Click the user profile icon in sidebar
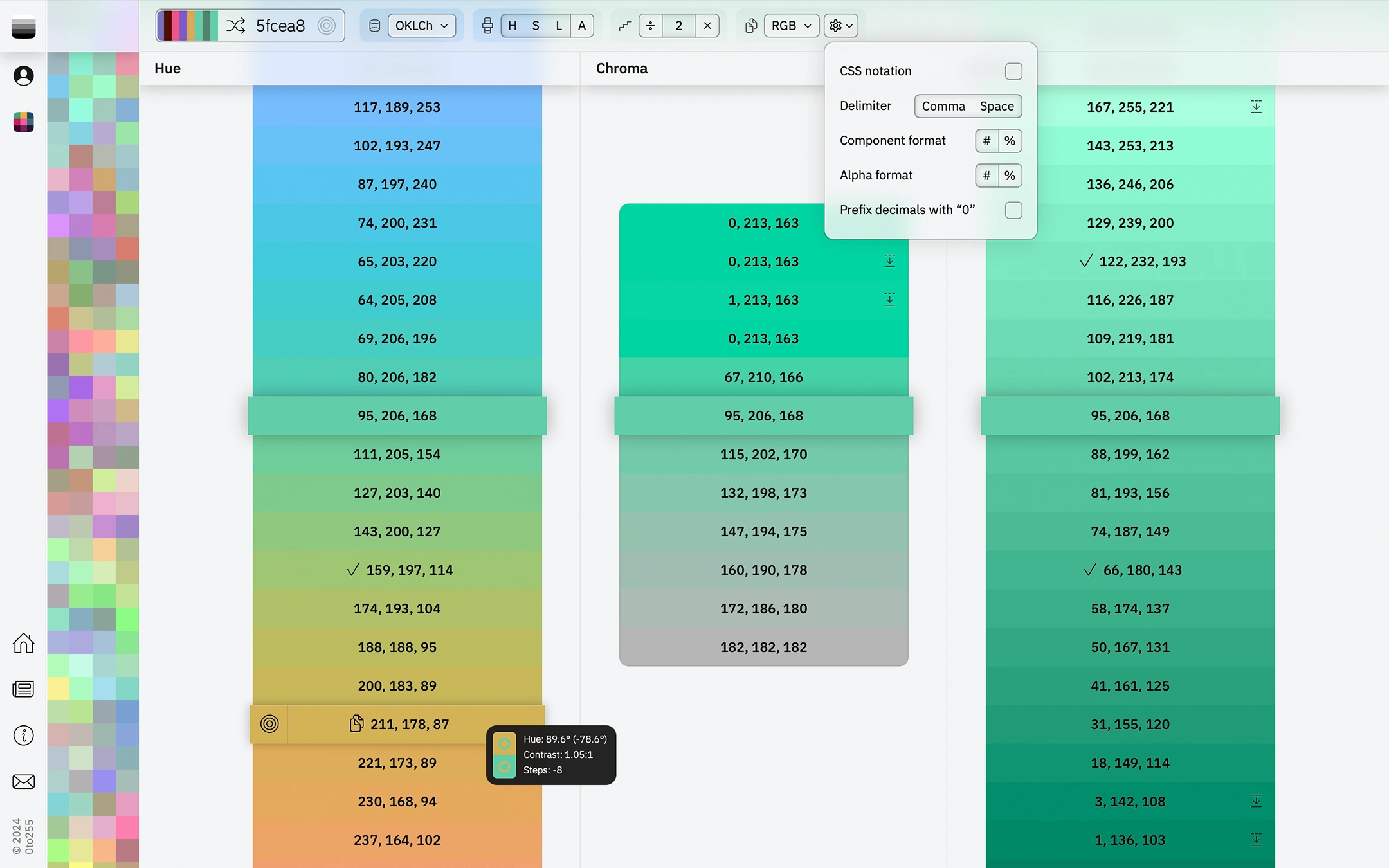 (x=23, y=75)
